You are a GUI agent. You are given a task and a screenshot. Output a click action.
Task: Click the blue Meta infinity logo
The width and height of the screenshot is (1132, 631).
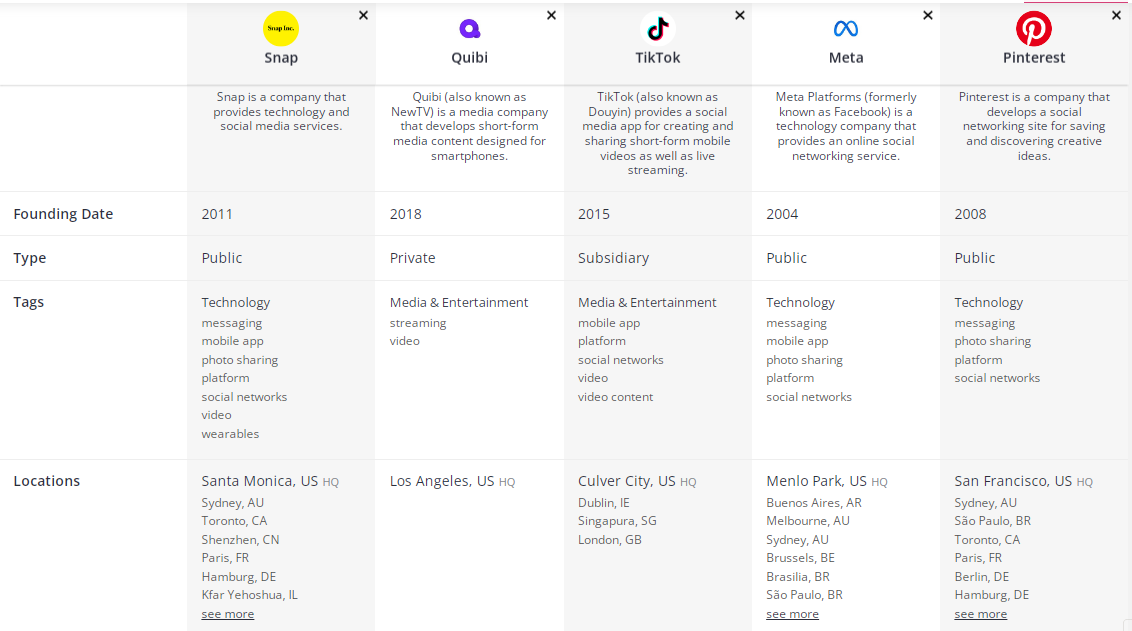point(846,28)
